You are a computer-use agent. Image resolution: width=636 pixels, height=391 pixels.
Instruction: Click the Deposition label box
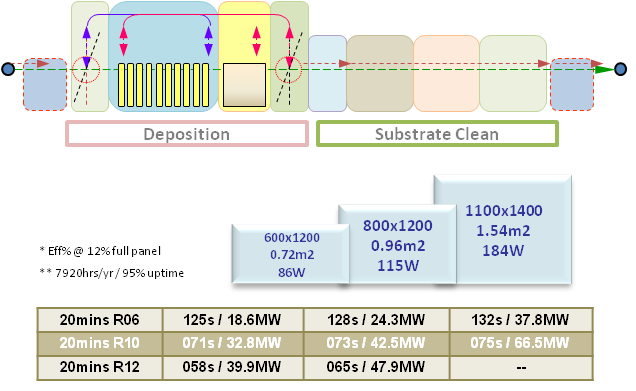pyautogui.click(x=187, y=133)
